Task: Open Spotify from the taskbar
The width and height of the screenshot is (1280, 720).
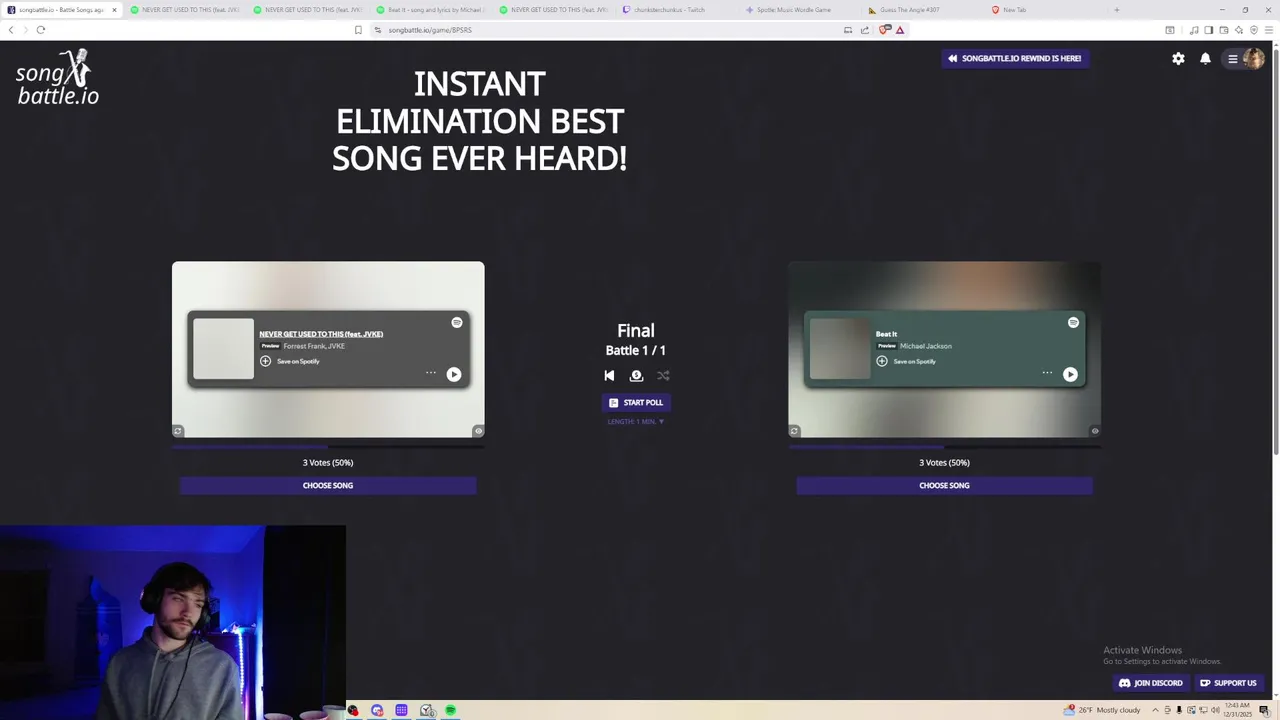Action: coord(451,710)
